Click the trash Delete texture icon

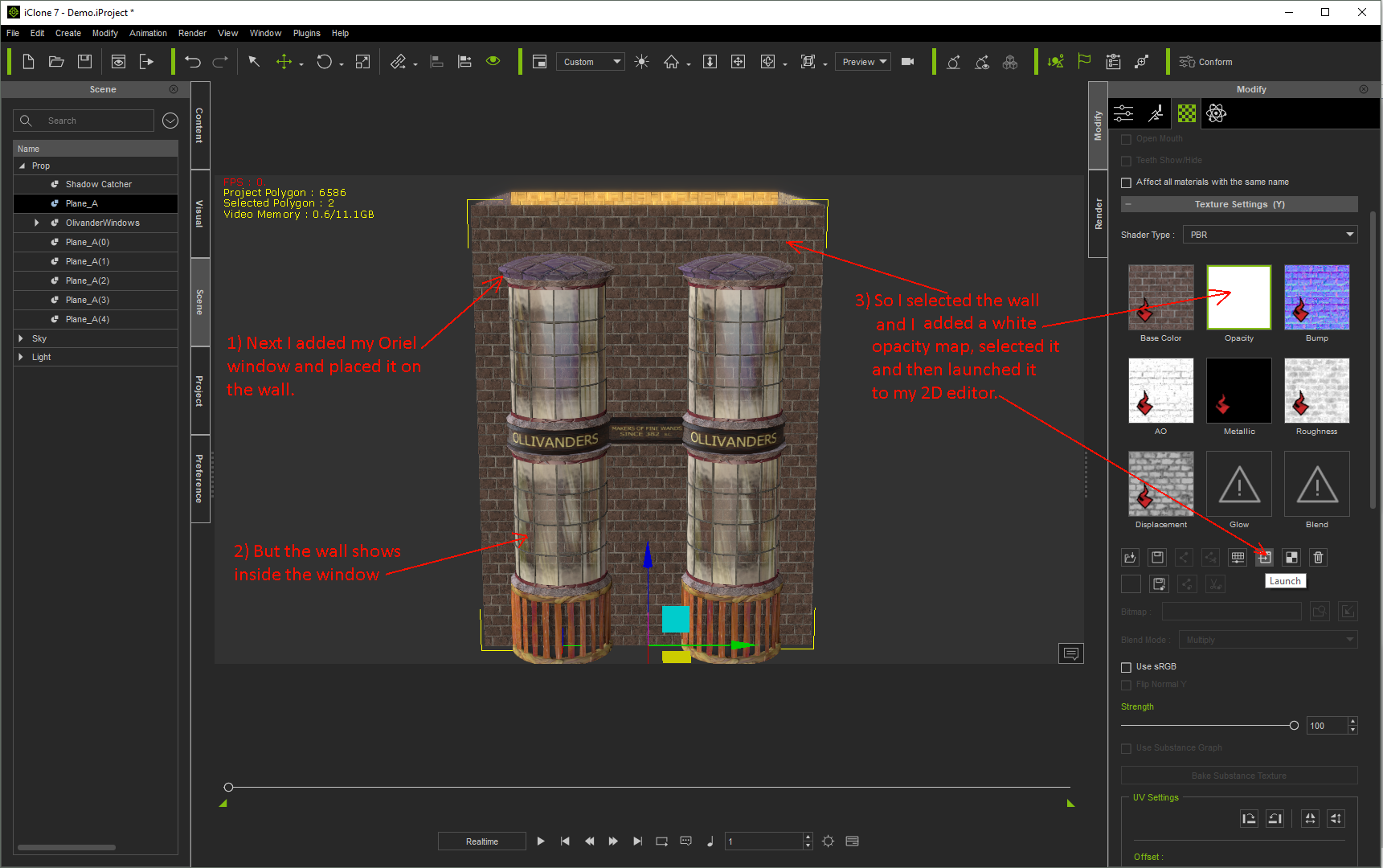click(1319, 557)
